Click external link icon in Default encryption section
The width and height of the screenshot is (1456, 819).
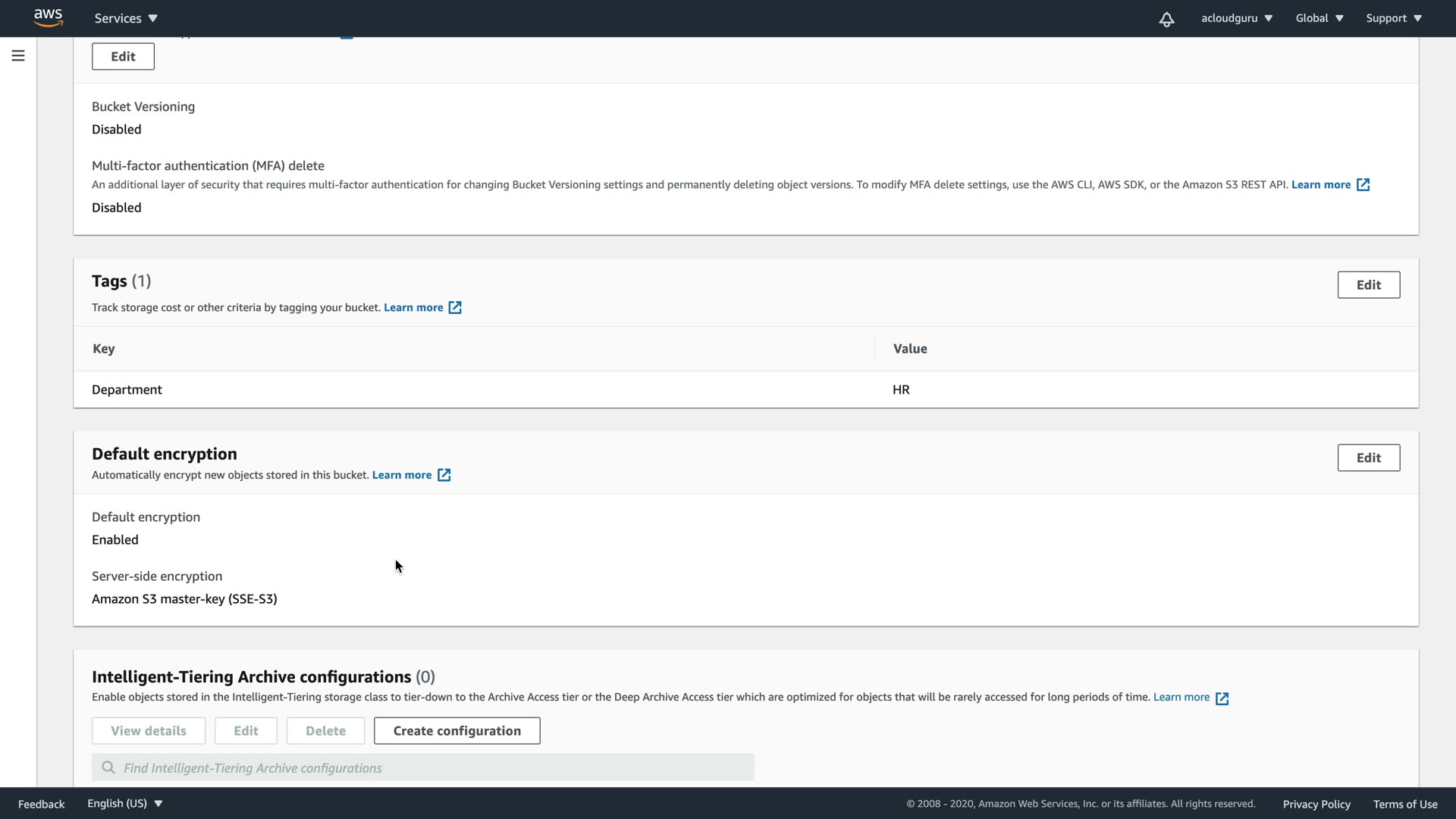pyautogui.click(x=444, y=475)
